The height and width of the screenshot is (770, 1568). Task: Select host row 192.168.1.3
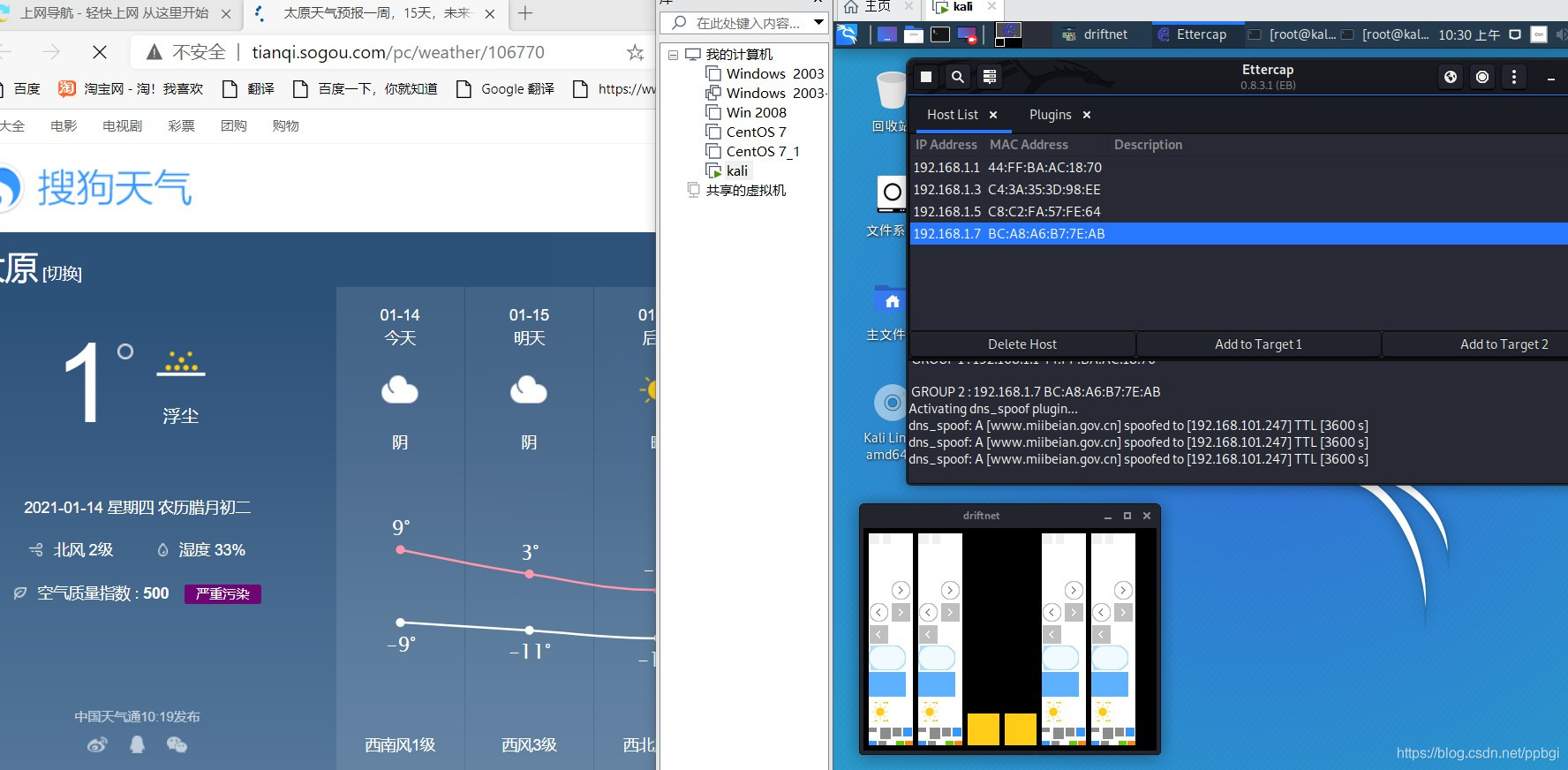pos(1239,189)
